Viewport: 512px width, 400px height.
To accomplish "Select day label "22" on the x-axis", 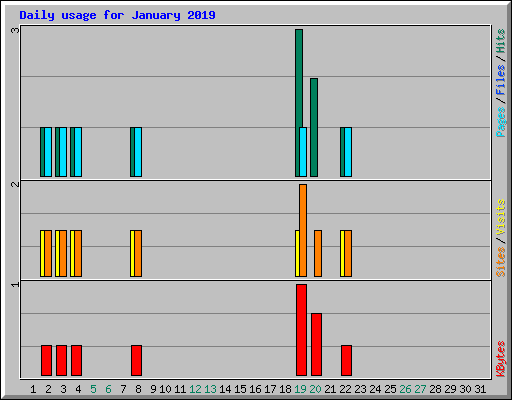I will pos(345,389).
